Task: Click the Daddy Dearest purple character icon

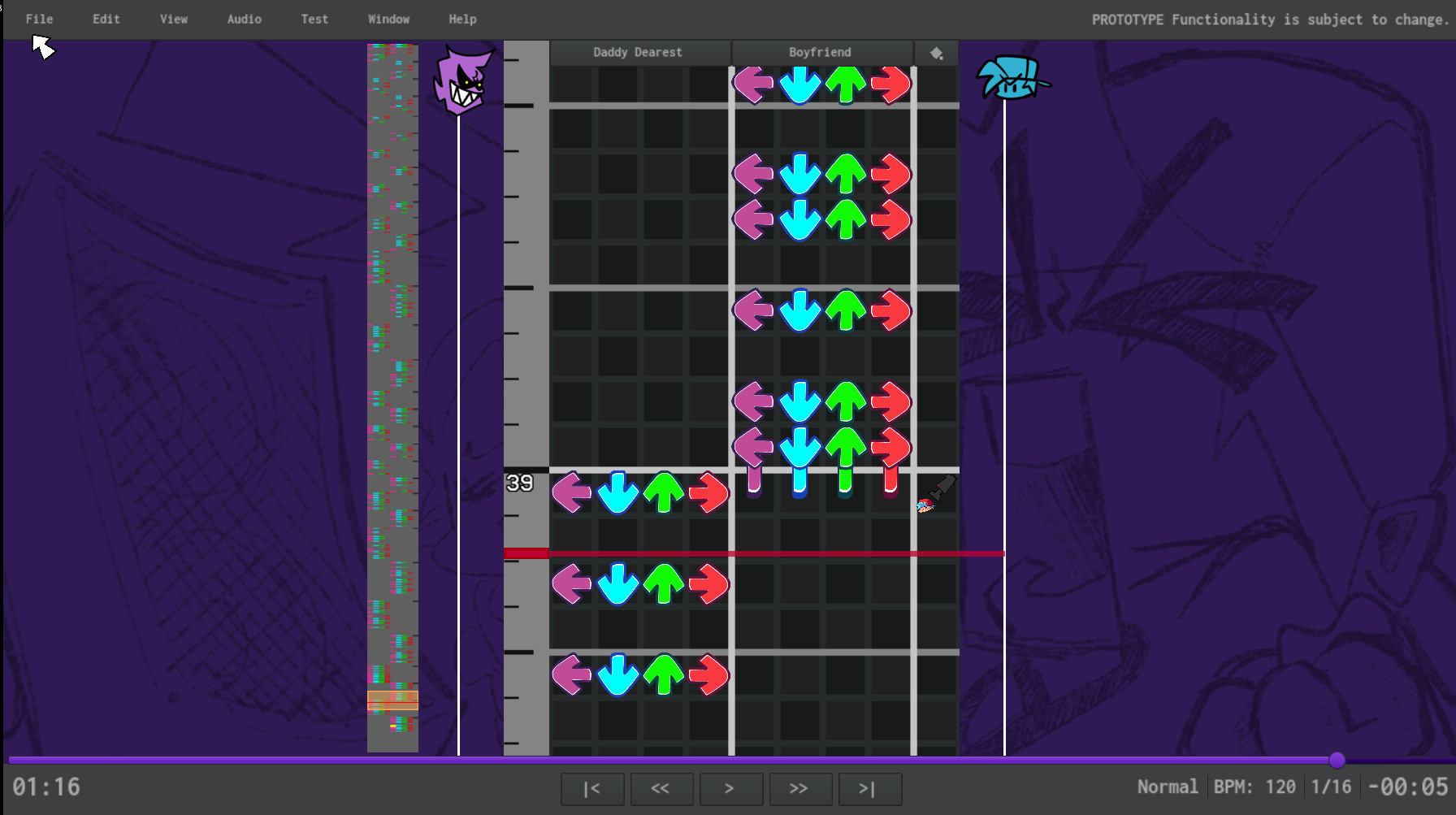Action: pos(462,81)
